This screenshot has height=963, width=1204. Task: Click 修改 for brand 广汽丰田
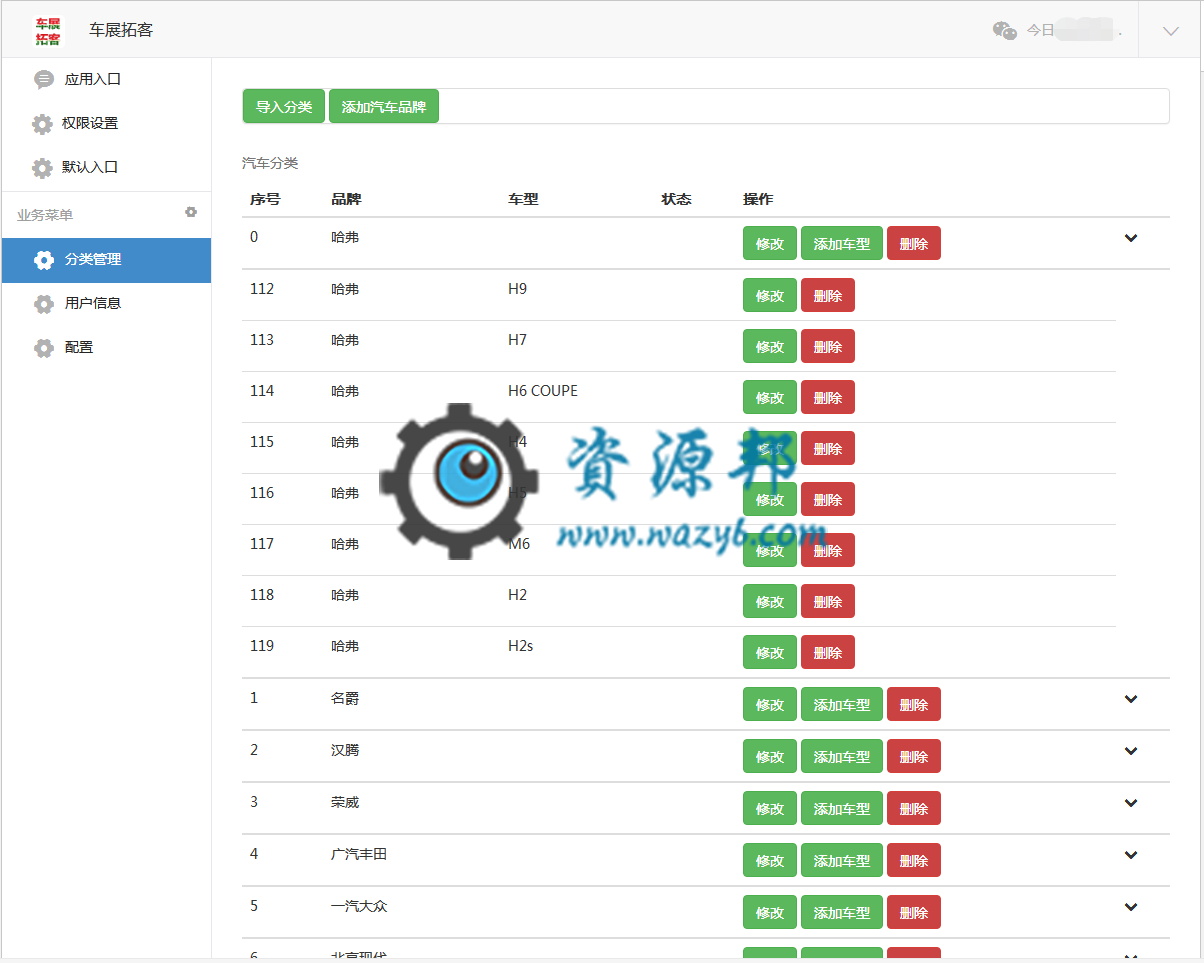770,860
